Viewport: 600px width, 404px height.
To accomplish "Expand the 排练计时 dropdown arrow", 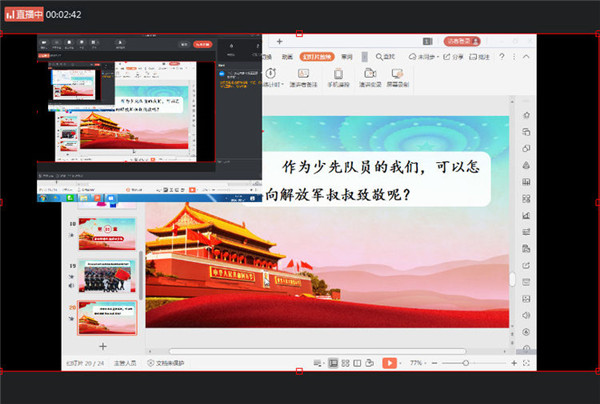I will coord(282,85).
